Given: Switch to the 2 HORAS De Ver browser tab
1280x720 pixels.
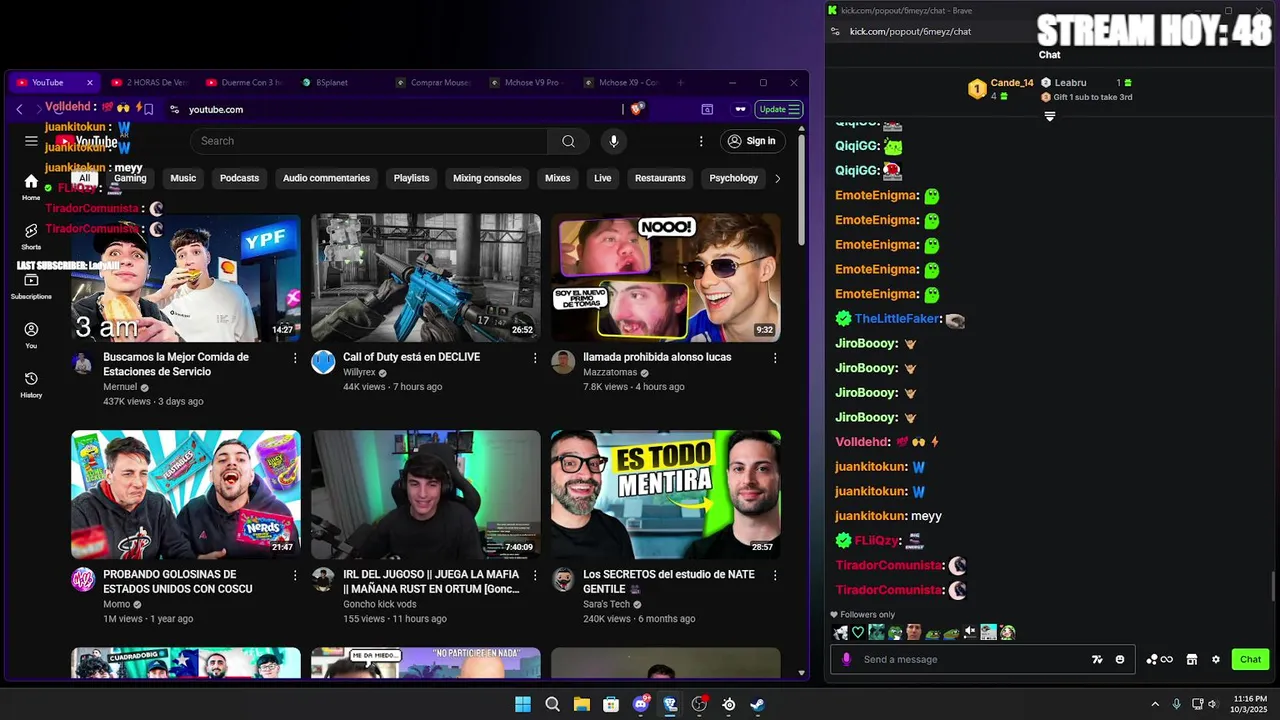Looking at the screenshot, I should coord(148,82).
